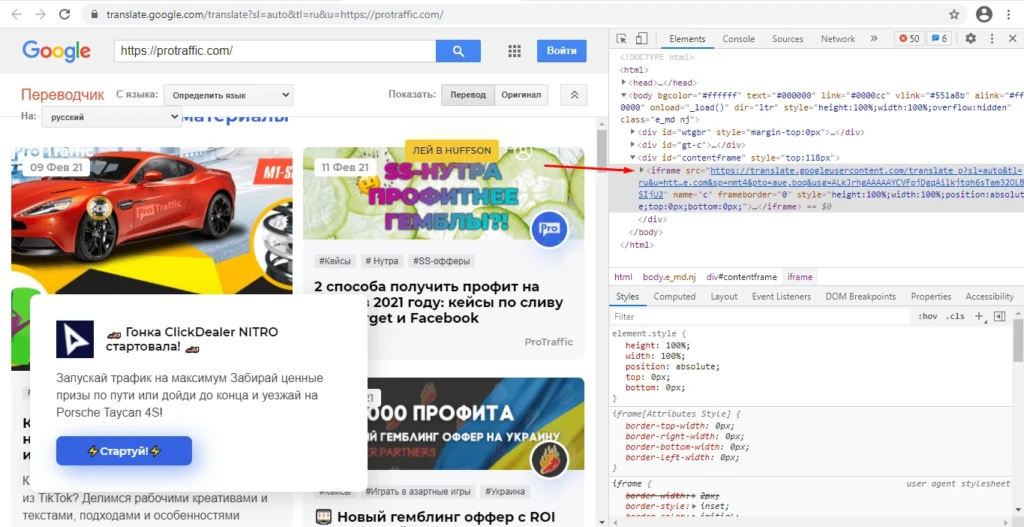Toggle the computed styles sidebar icon
The width and height of the screenshot is (1024, 527).
[x=999, y=317]
